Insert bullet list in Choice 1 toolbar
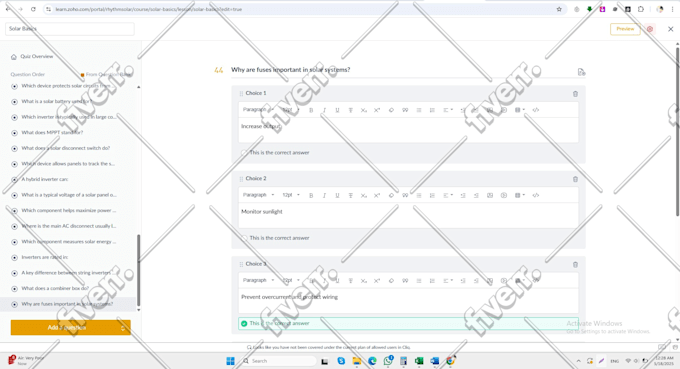This screenshot has height=369, width=680. (x=419, y=110)
